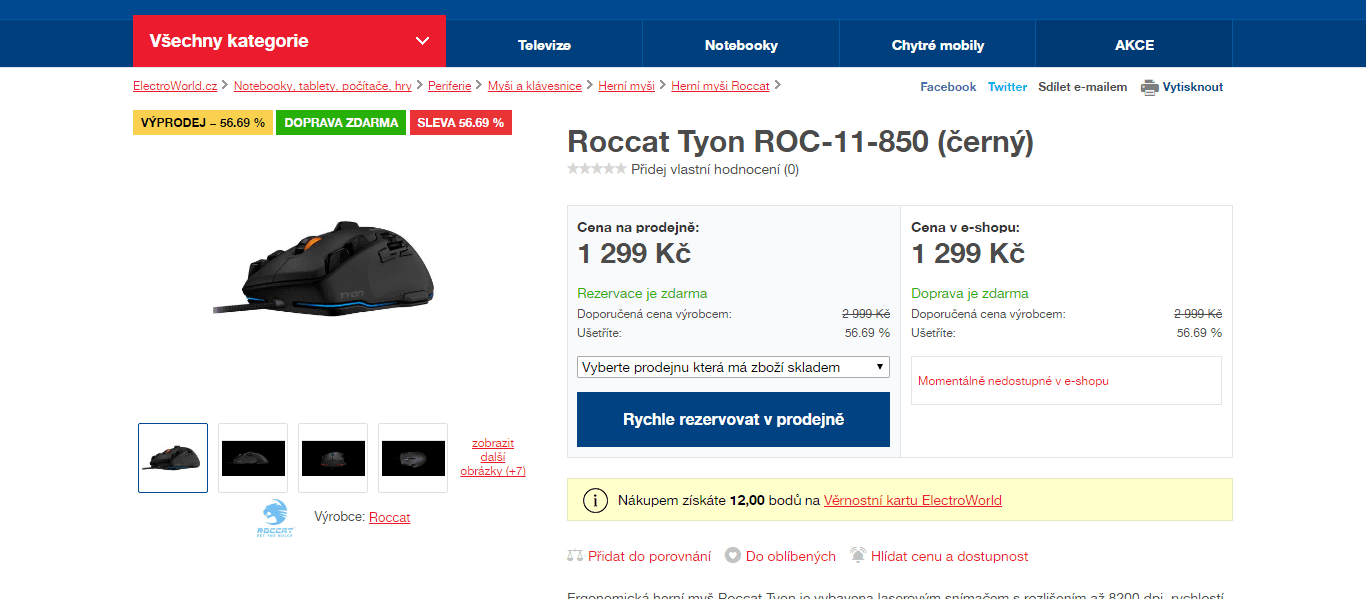Click the printer icon
This screenshot has height=599, width=1366.
1149,87
